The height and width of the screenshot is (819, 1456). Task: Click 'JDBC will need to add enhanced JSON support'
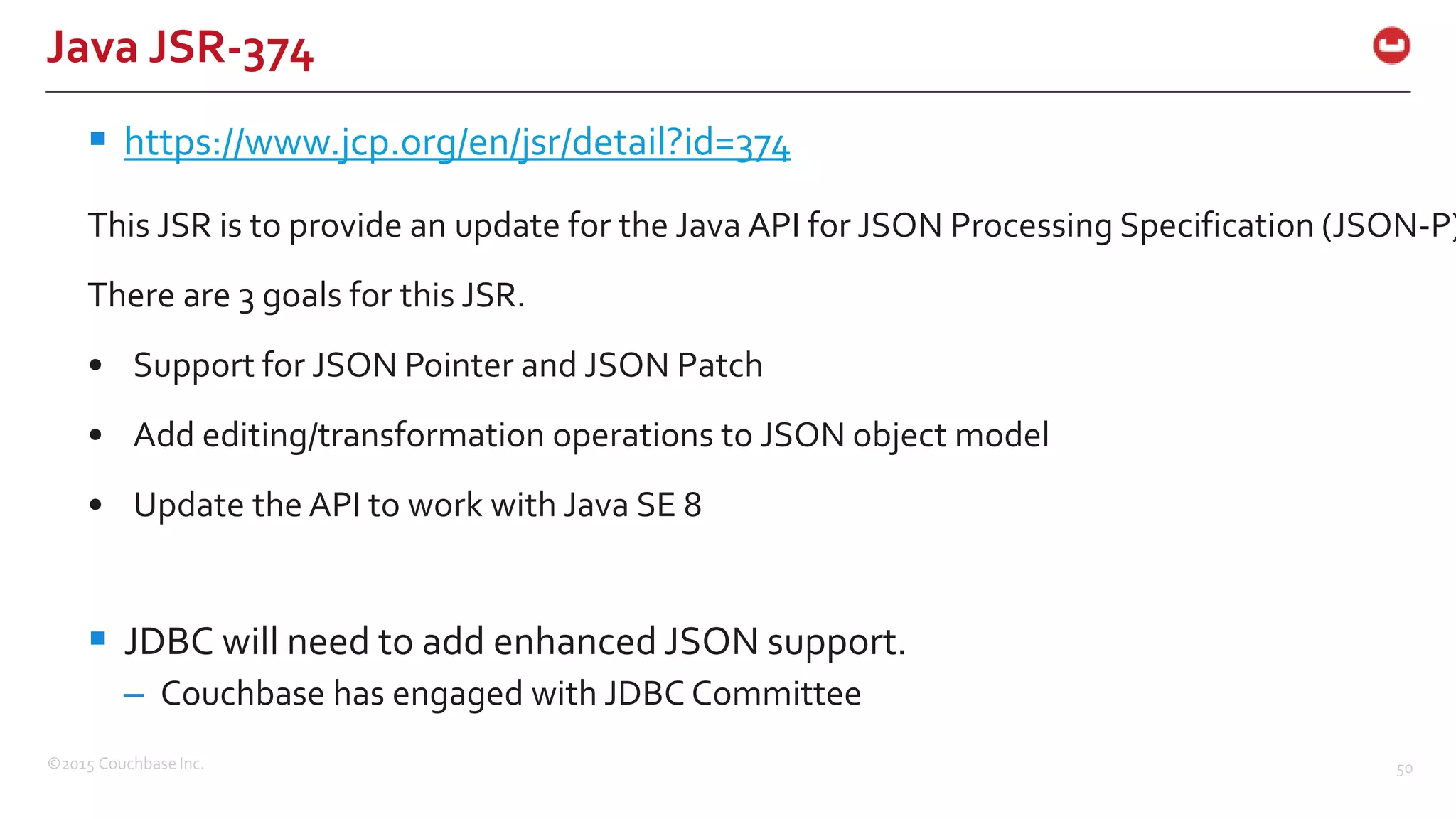tap(515, 641)
